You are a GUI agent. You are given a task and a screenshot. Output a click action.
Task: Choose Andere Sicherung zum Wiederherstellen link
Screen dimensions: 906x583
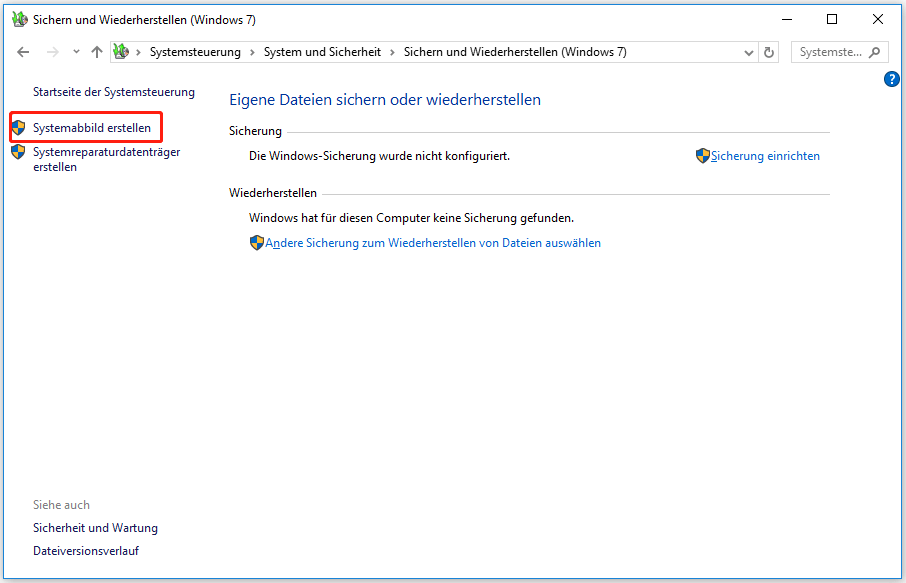tap(433, 243)
